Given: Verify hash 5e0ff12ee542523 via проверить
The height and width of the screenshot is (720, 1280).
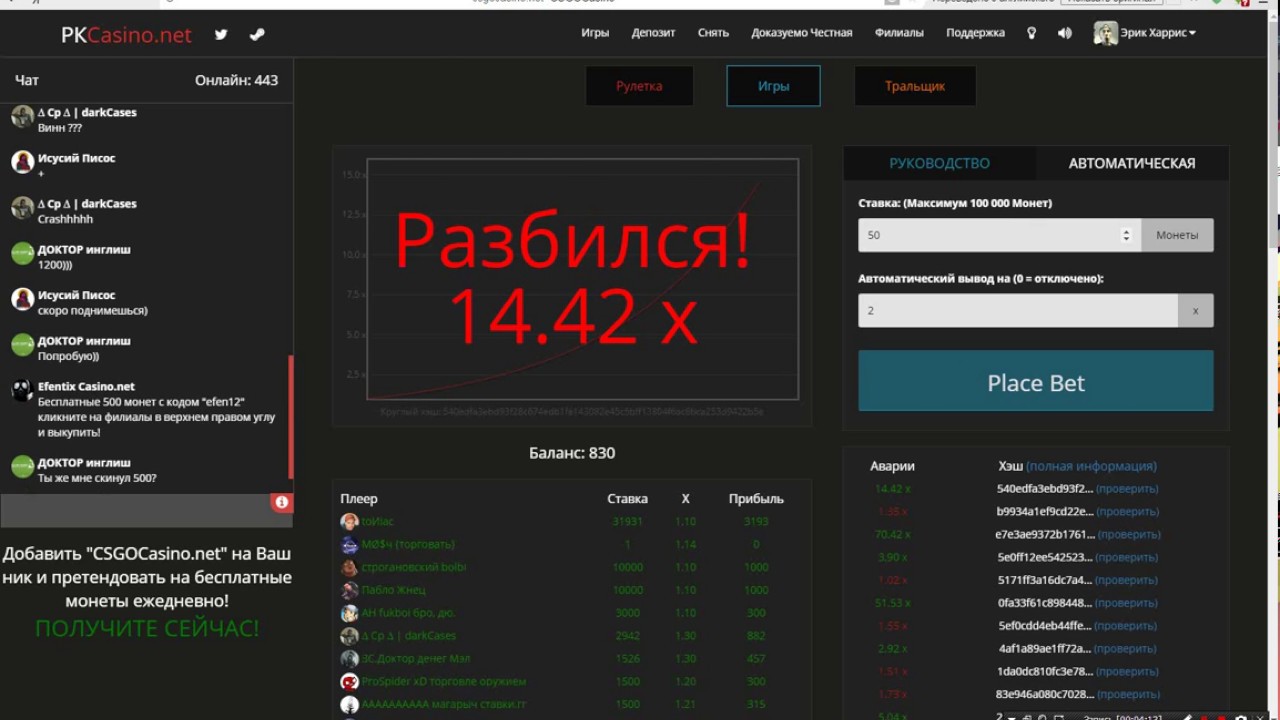Looking at the screenshot, I should click(x=1127, y=557).
